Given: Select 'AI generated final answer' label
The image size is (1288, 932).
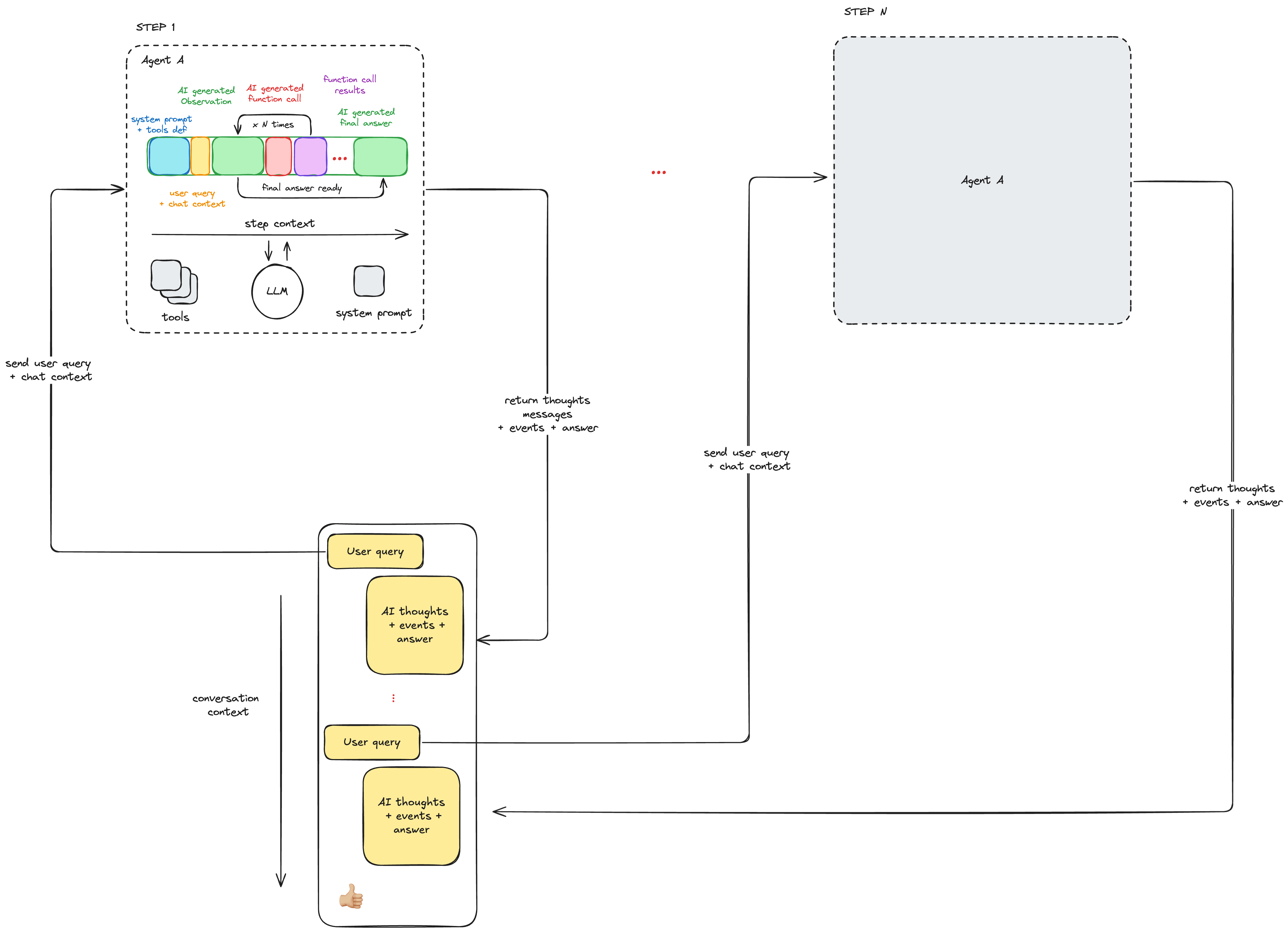Looking at the screenshot, I should 366,117.
